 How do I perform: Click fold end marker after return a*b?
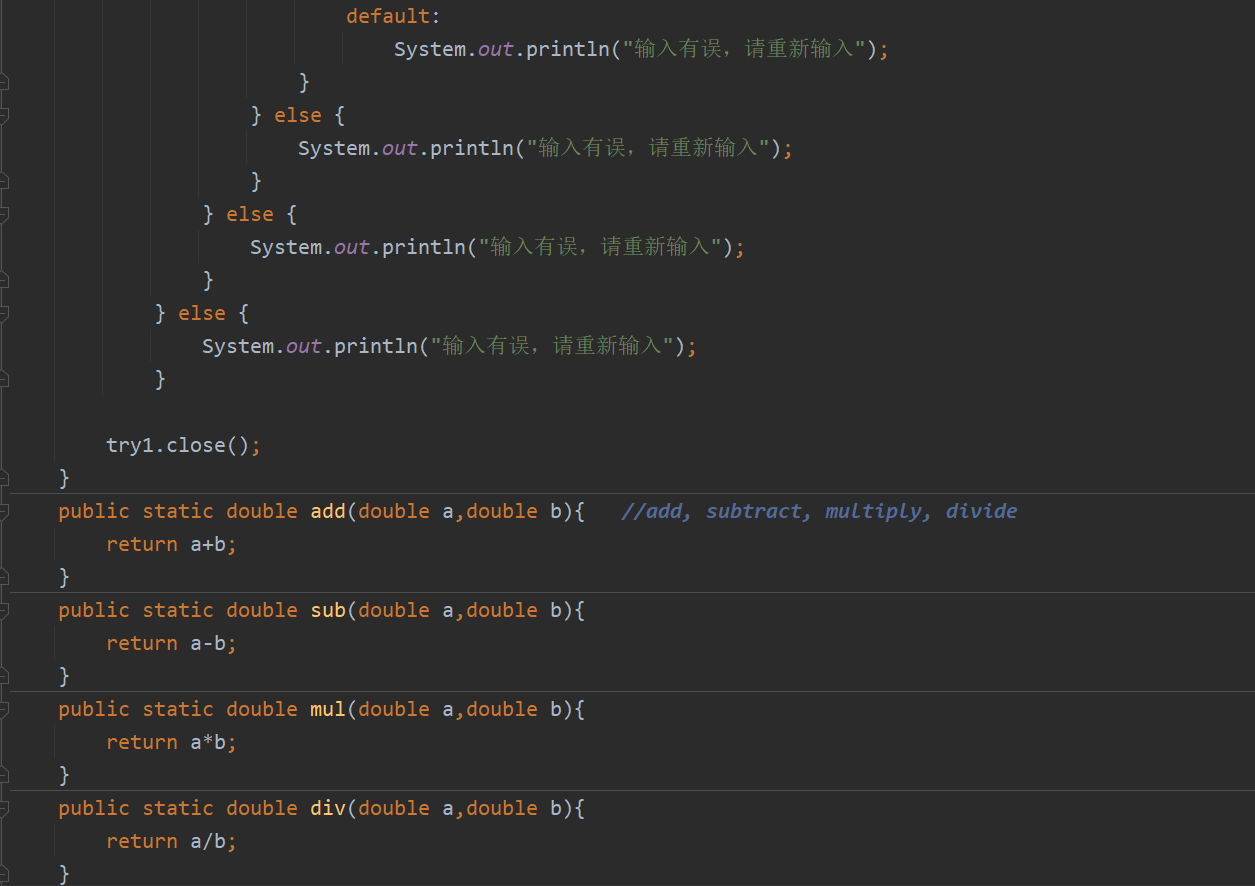tap(3, 775)
